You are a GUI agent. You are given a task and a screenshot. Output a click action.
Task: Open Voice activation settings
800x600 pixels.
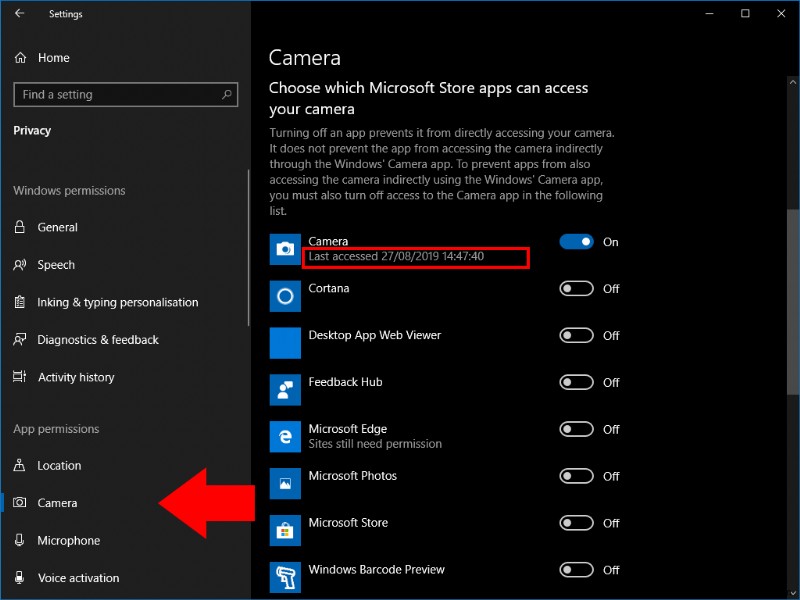pyautogui.click(x=21, y=578)
